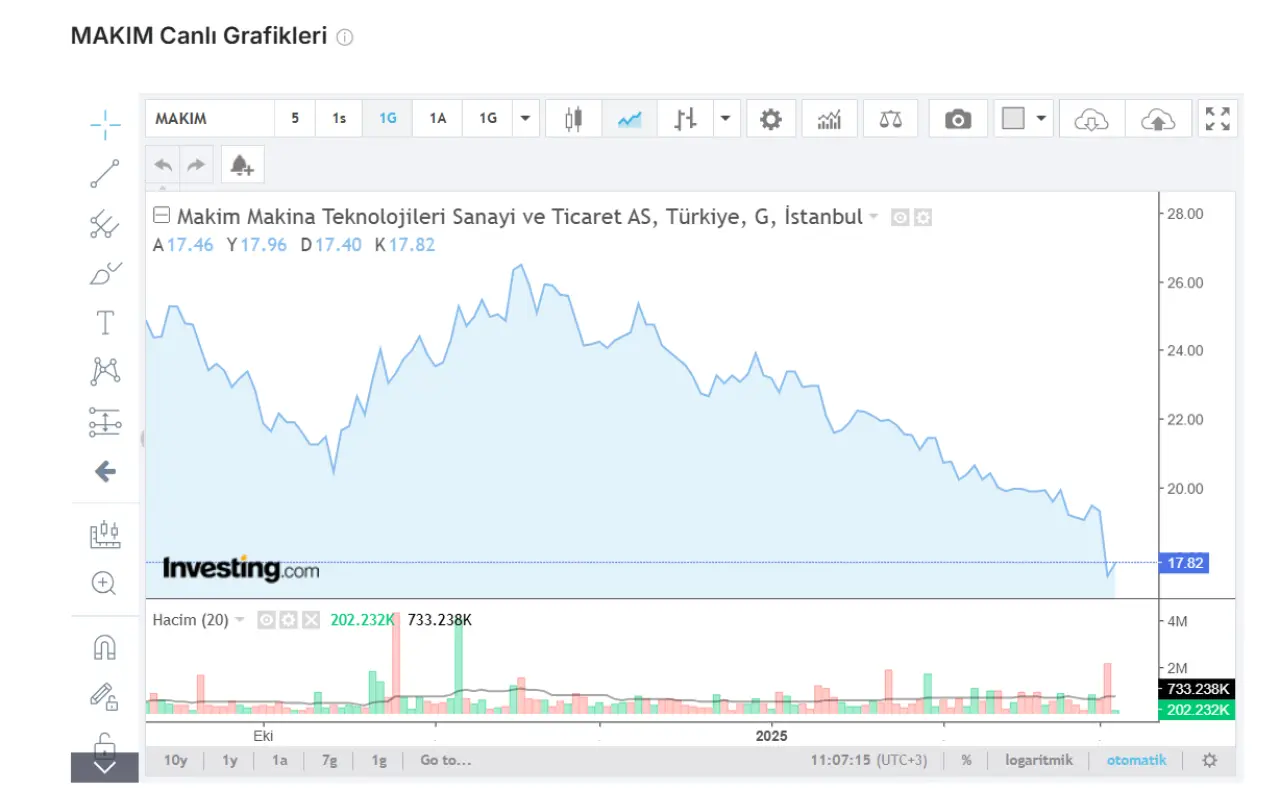Click the 733.238K volume label

point(1196,689)
